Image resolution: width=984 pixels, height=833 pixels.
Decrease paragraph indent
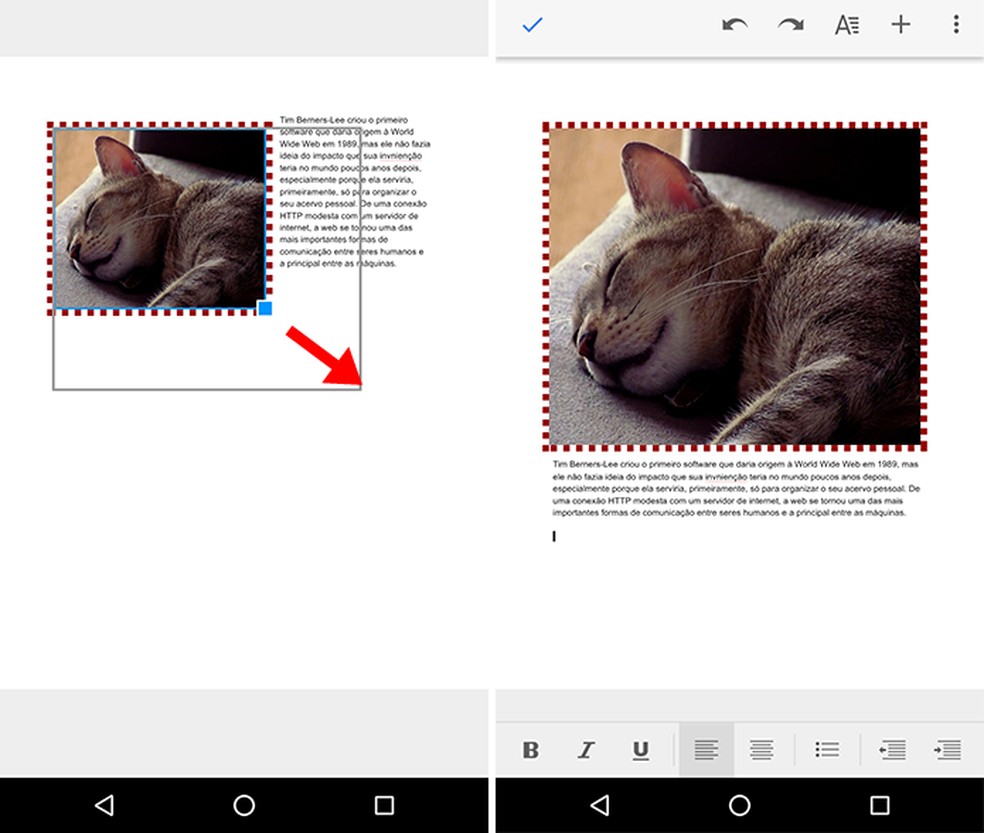892,750
